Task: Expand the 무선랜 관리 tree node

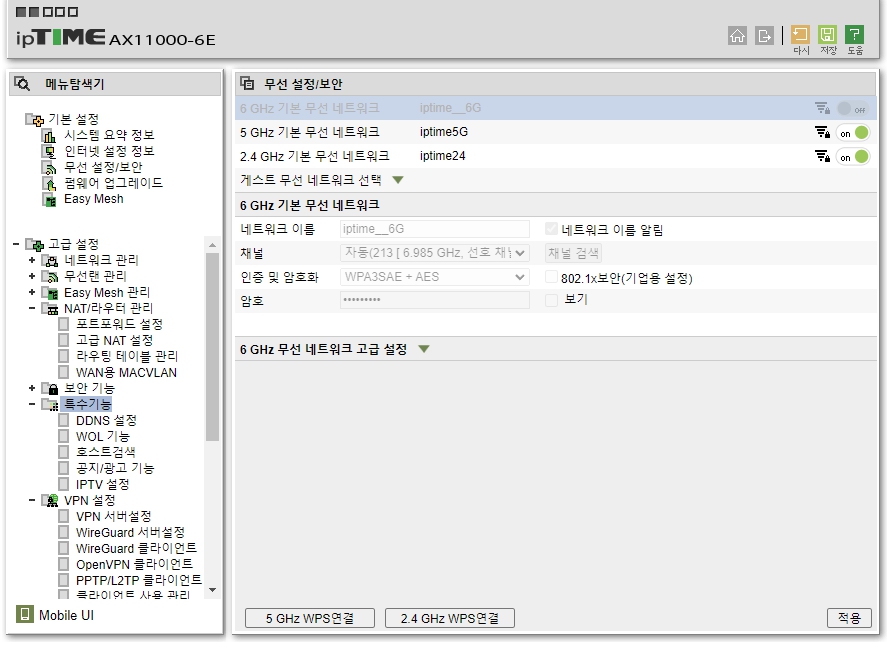Action: [32, 276]
